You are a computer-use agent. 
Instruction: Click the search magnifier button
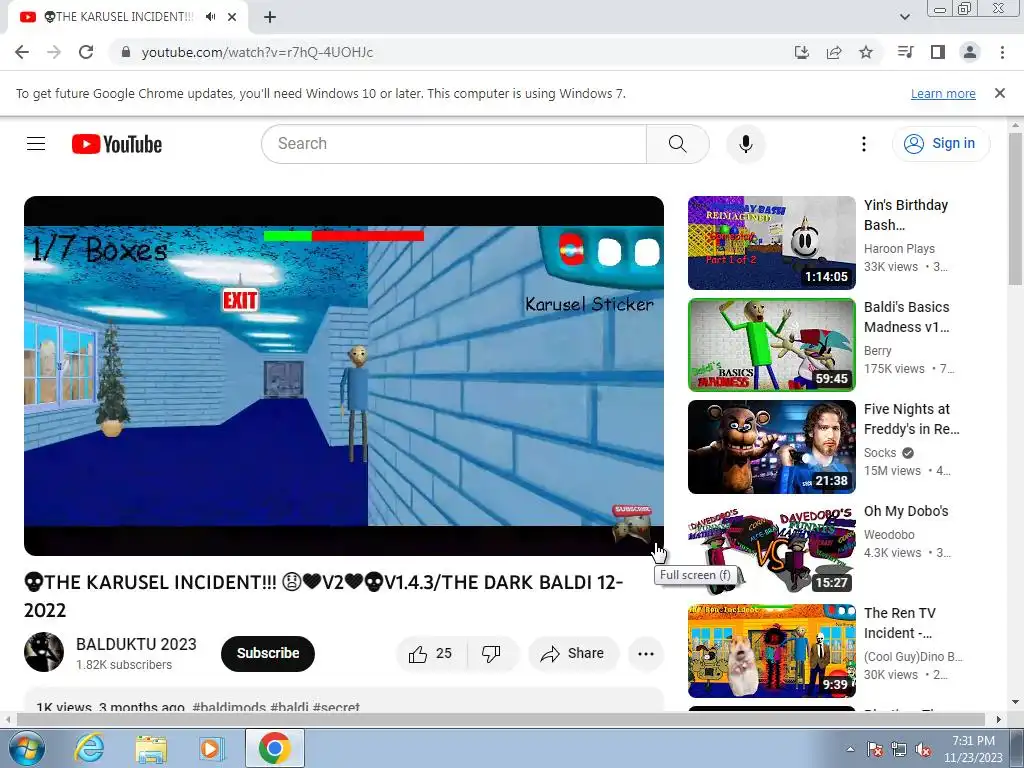[x=677, y=144]
